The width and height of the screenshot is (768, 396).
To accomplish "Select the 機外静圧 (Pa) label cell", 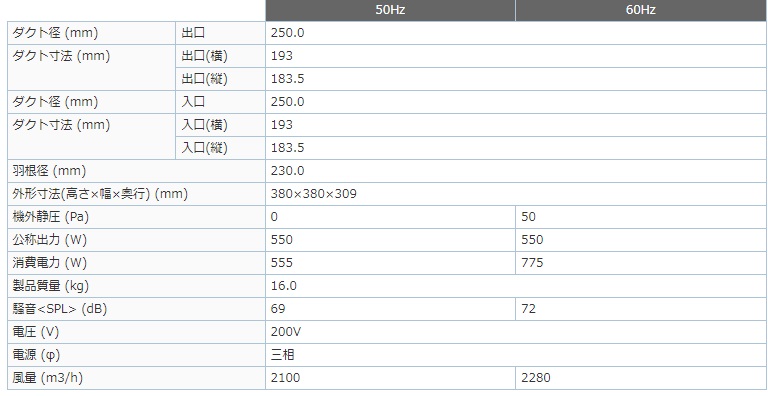I will pyautogui.click(x=136, y=217).
